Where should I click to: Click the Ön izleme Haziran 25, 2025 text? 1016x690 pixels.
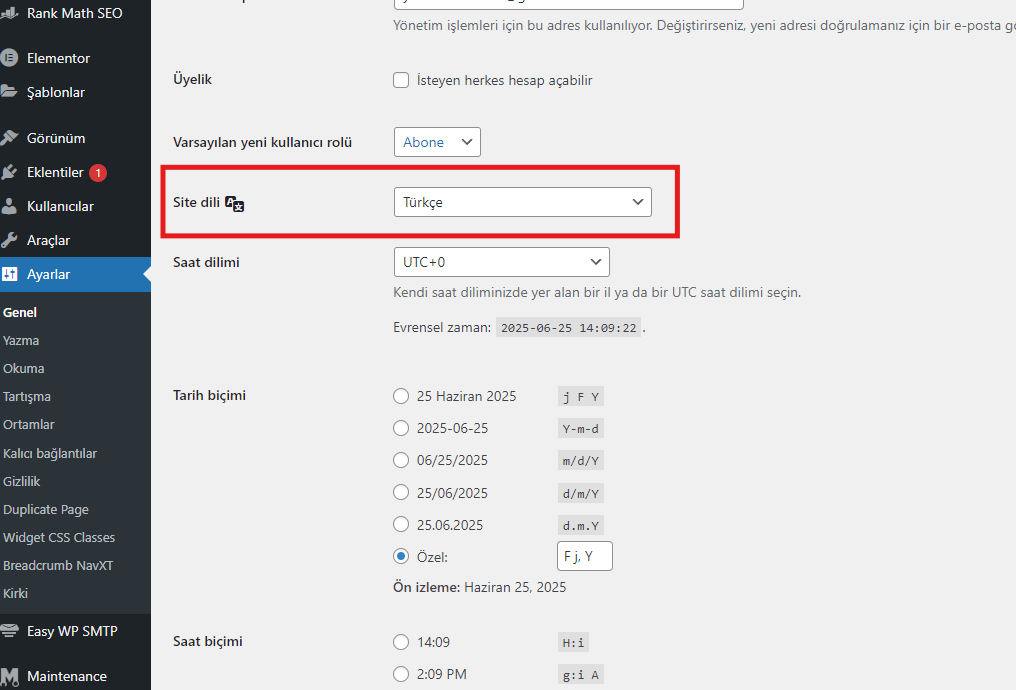[479, 587]
